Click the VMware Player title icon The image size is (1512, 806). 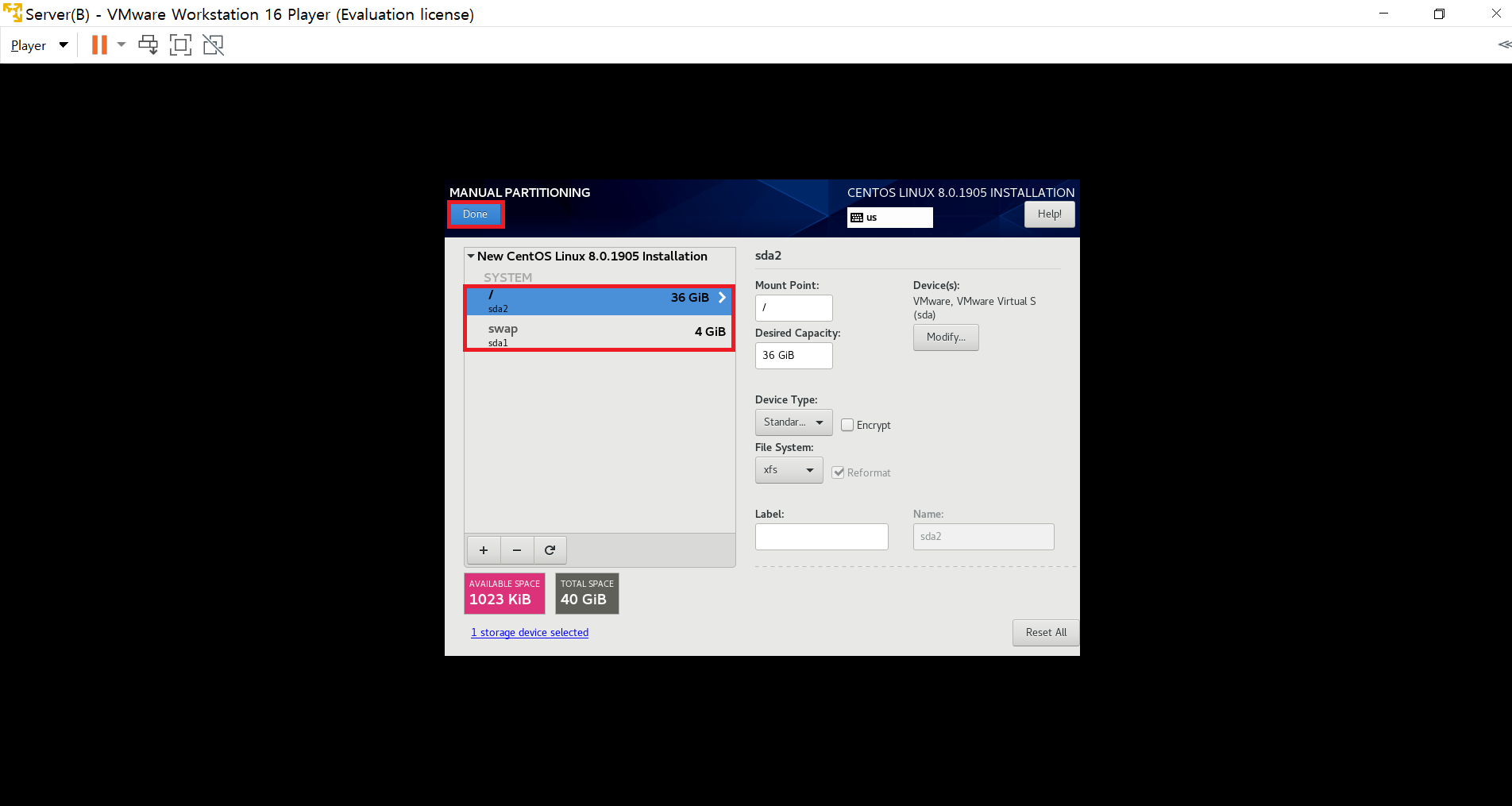[x=13, y=13]
